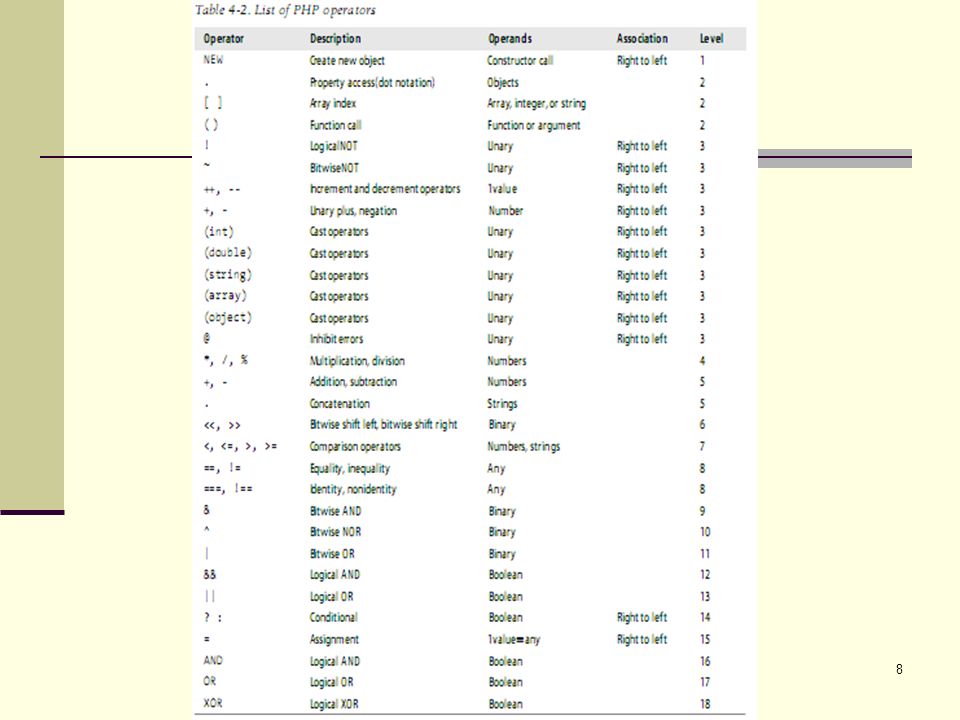The height and width of the screenshot is (720, 960).
Task: Click the slide page number 8
Action: click(899, 669)
